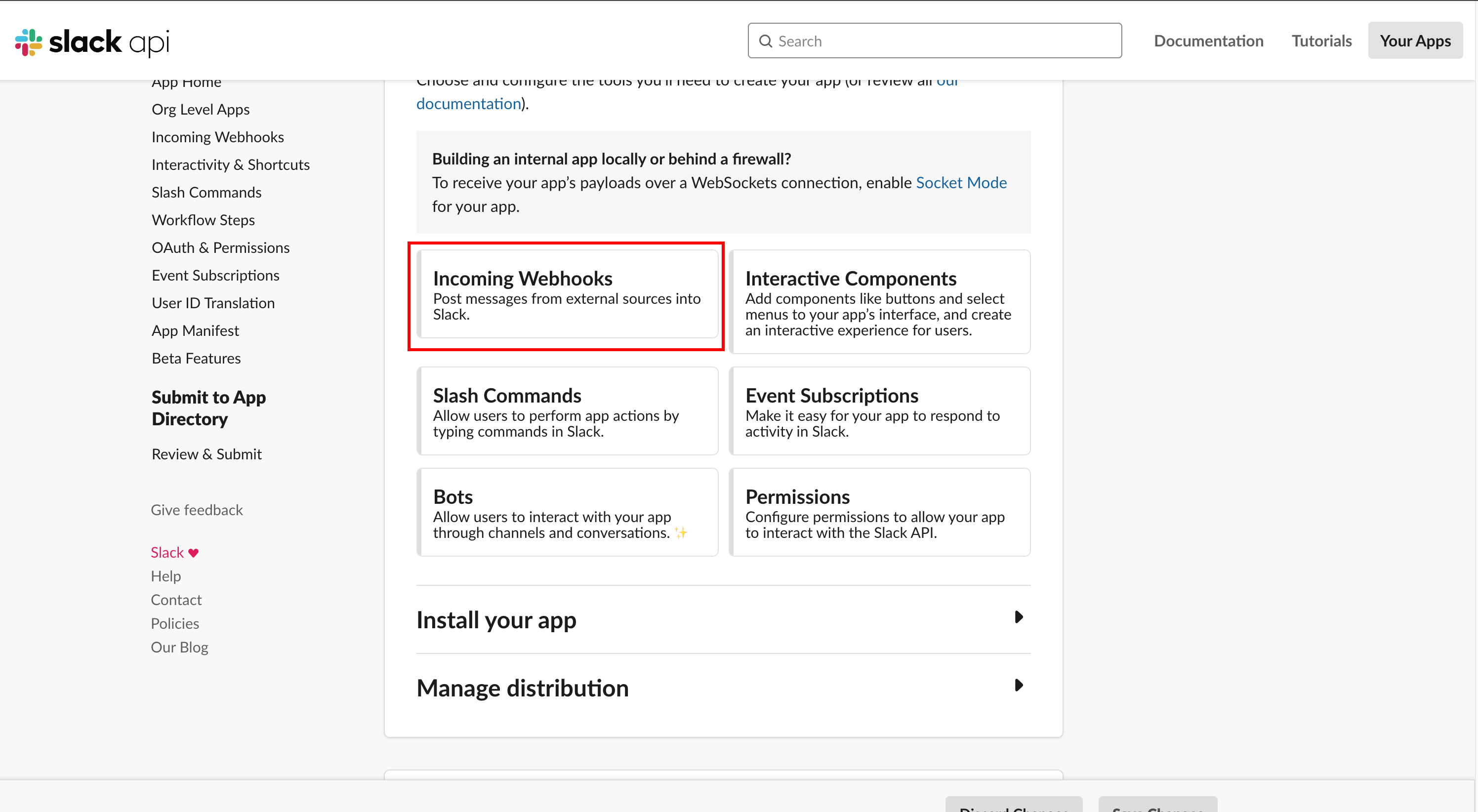1478x812 pixels.
Task: Select the Interactive Components feature card
Action: coord(880,302)
